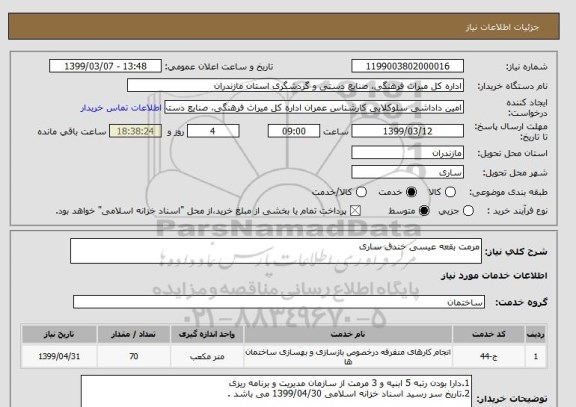Toggle the اسناد خزانه اسلامی payment checkbox
576x407 pixels.
click(x=355, y=211)
